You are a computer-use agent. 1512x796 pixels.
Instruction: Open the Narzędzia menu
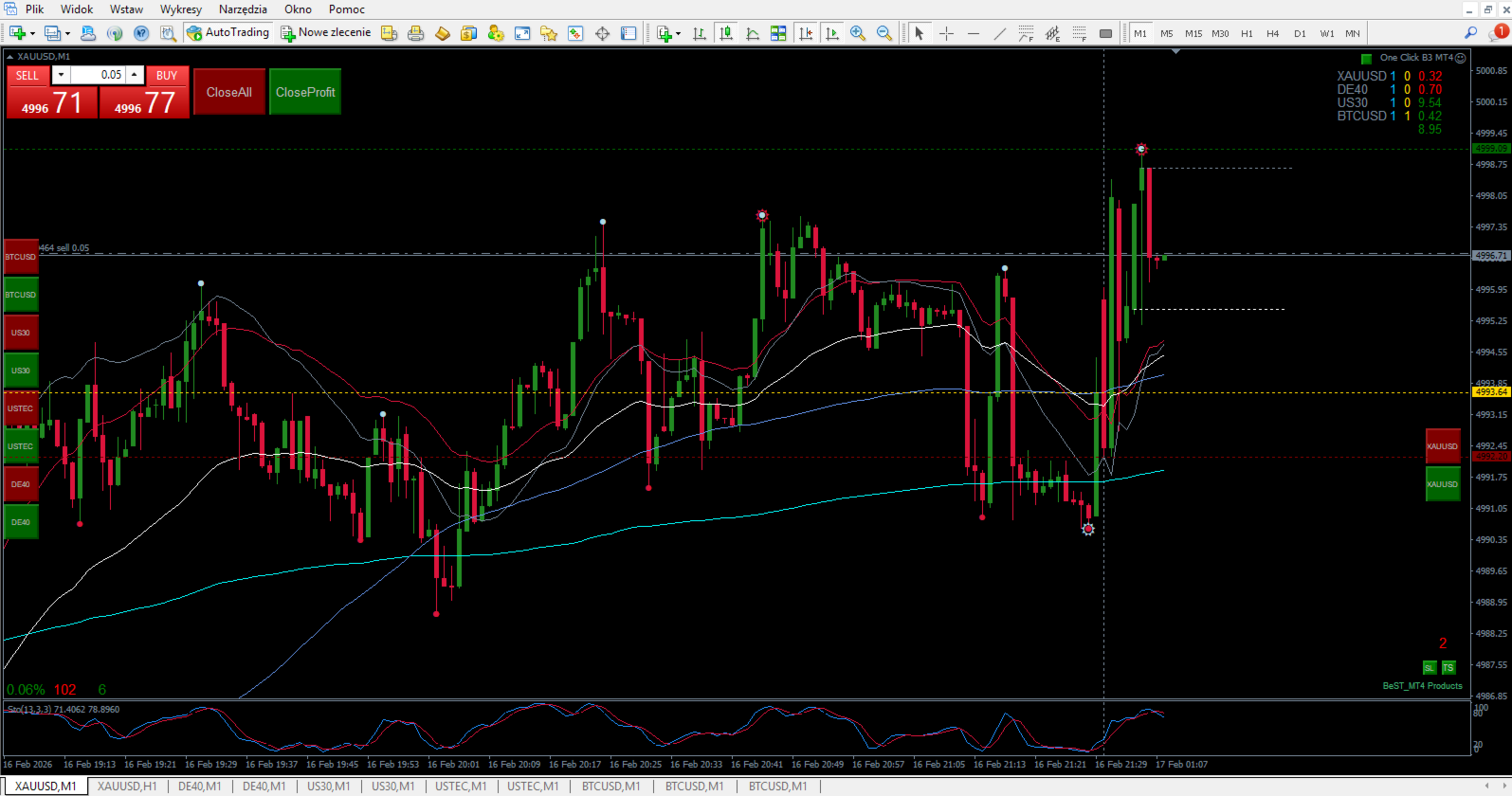point(243,9)
